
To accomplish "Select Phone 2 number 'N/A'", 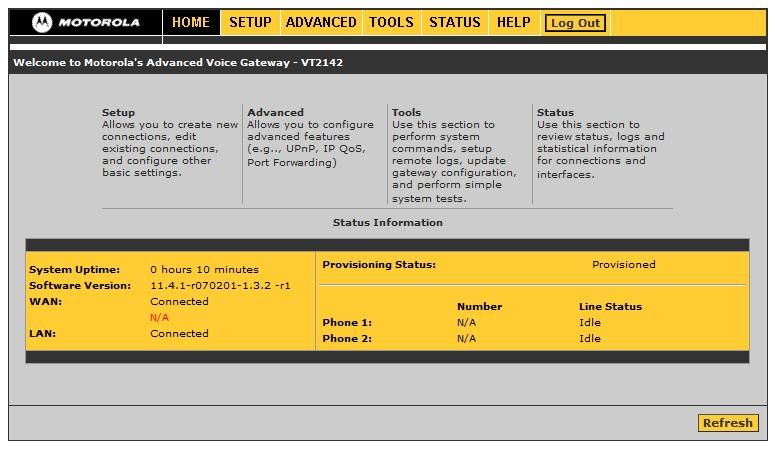I will 467,338.
